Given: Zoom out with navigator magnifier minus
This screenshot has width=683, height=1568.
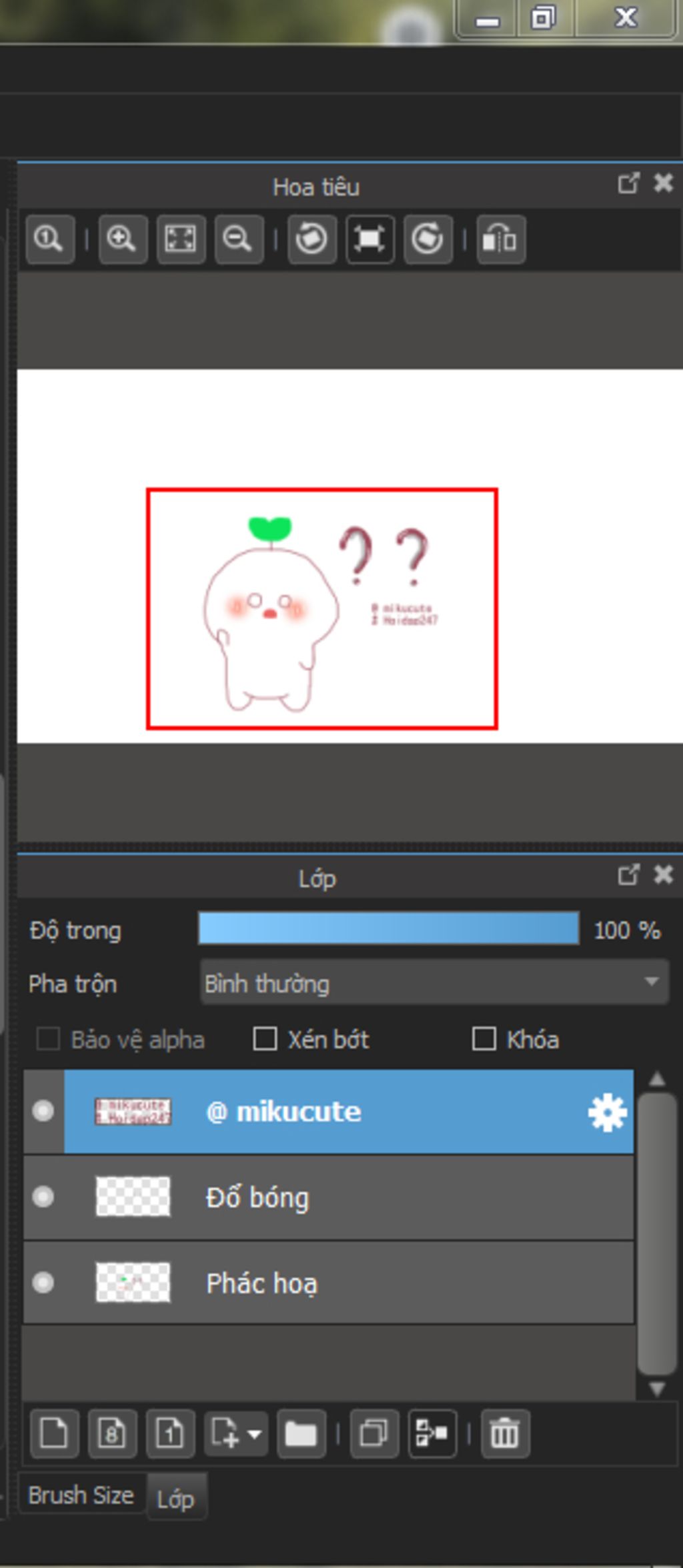Looking at the screenshot, I should pyautogui.click(x=238, y=239).
